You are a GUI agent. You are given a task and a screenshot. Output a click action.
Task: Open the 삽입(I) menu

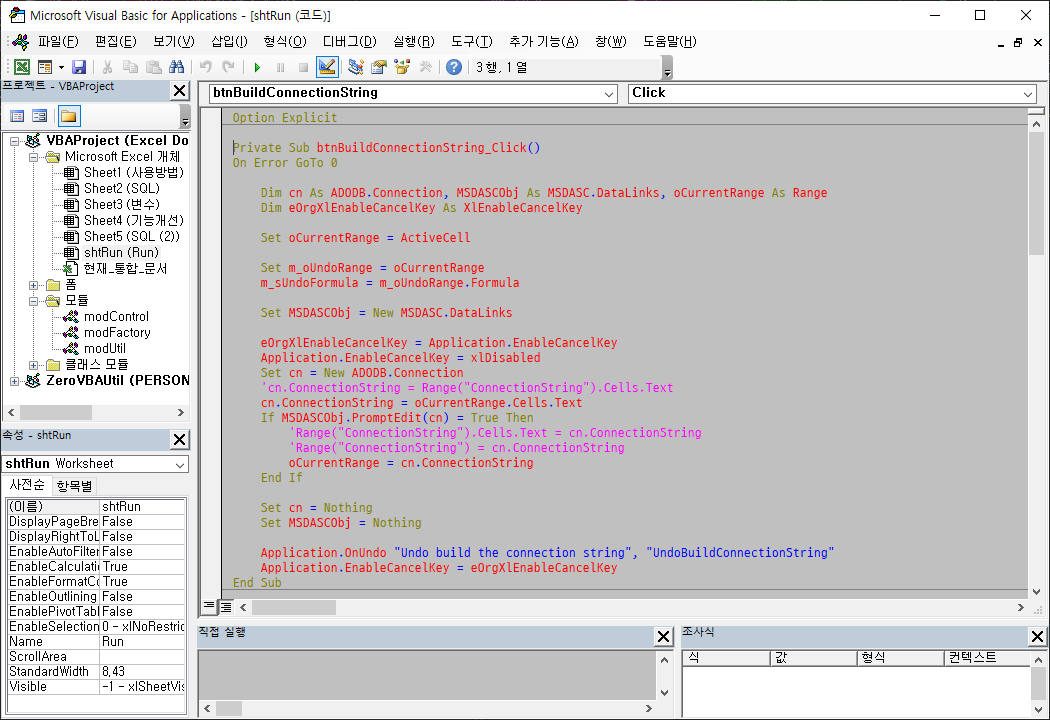tap(229, 42)
